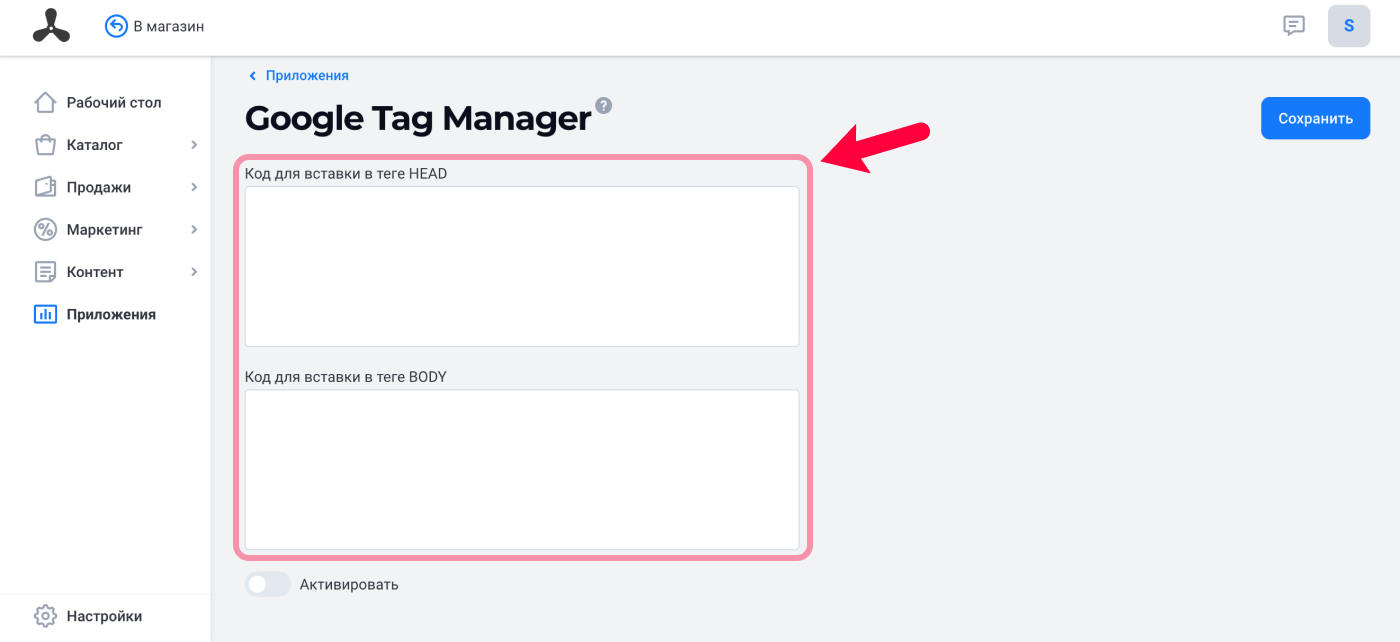Click the Рабочий стол home icon
This screenshot has width=1400, height=642.
click(x=45, y=102)
